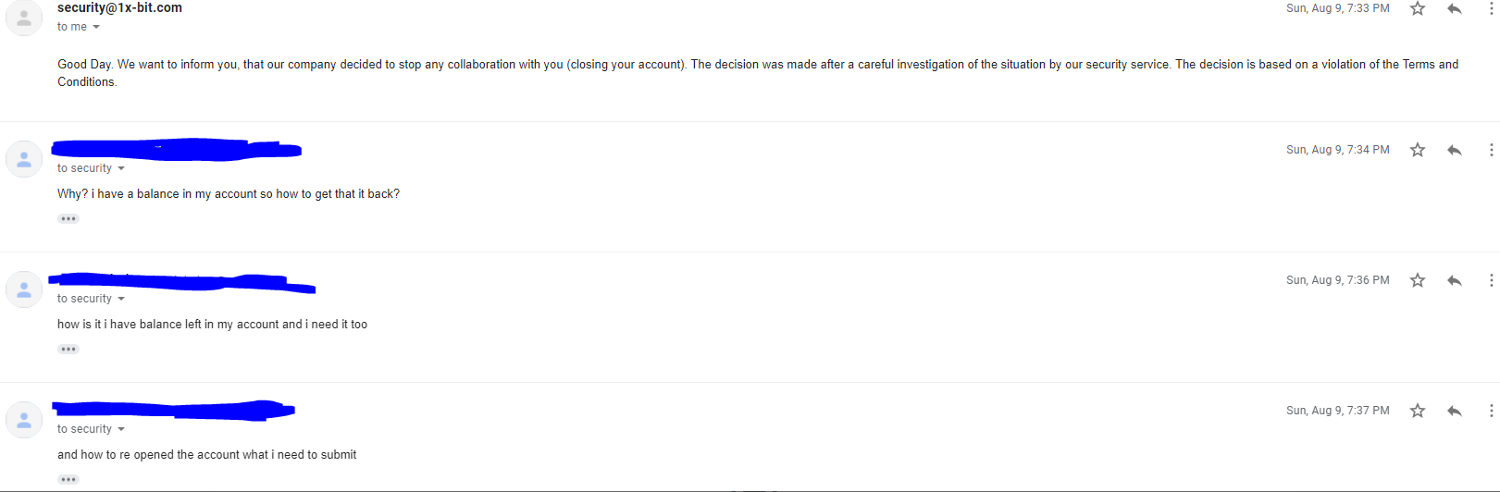Reply to the 7:34 PM message

[x=1455, y=150]
